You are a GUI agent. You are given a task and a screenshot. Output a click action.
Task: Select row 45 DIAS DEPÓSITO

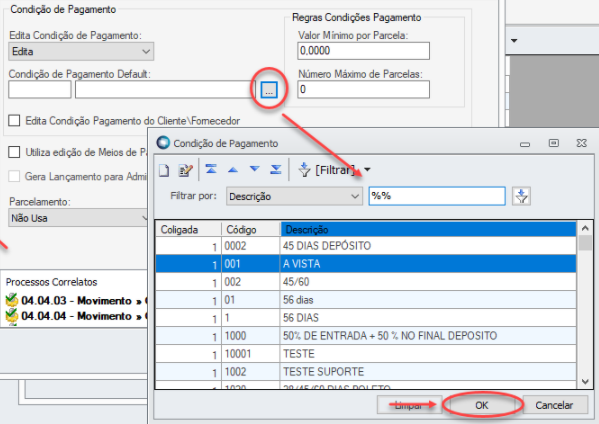pyautogui.click(x=366, y=246)
